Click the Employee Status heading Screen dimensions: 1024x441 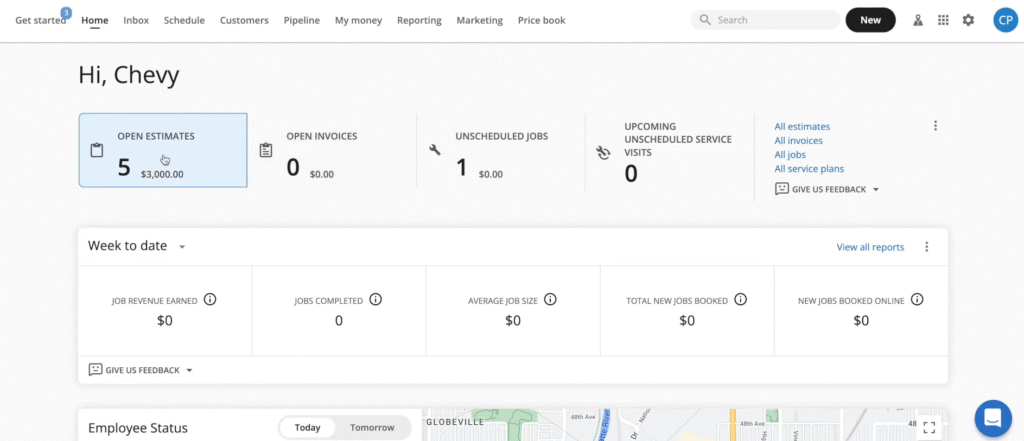pos(138,429)
